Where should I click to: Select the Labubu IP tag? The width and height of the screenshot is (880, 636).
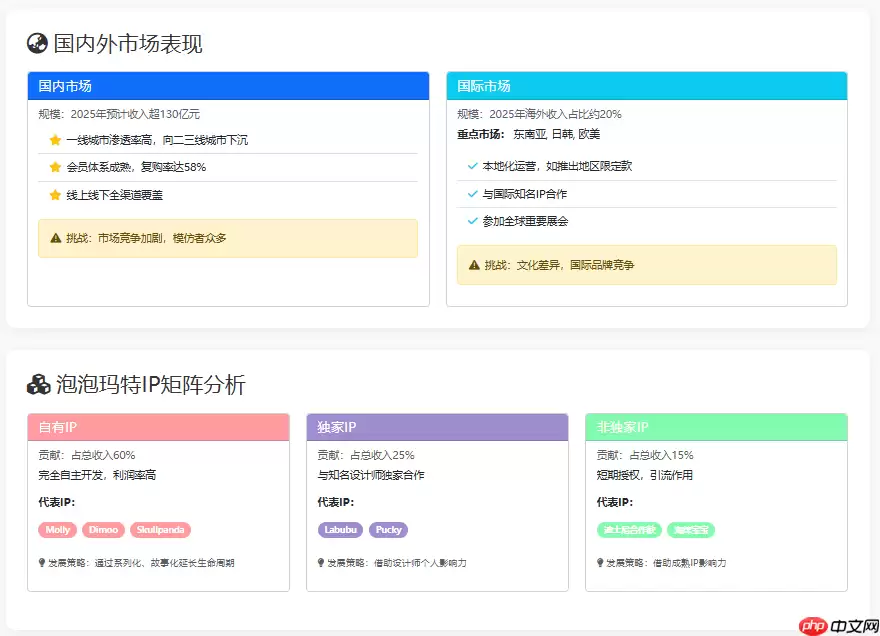(x=340, y=530)
